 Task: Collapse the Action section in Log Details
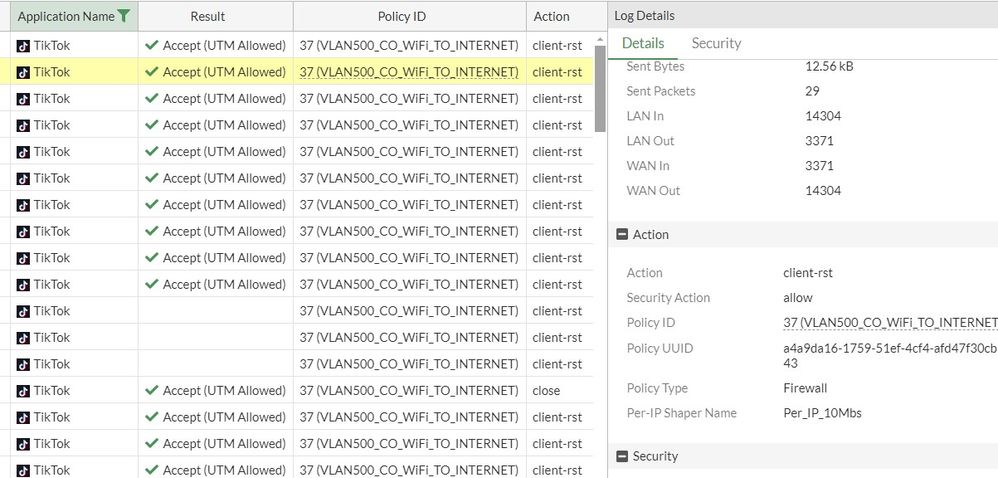click(619, 235)
